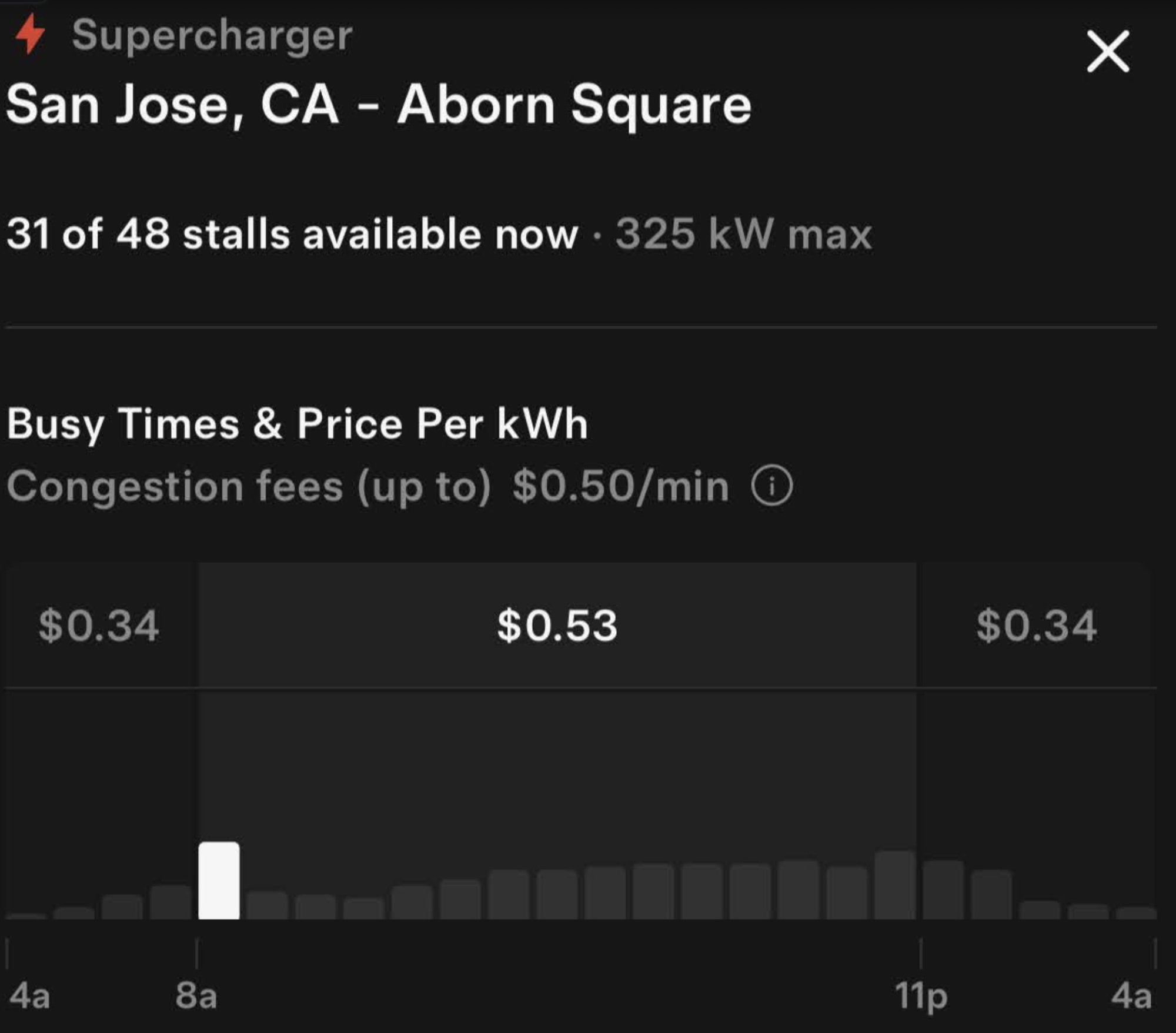Click the 8a time label
1176x1033 pixels.
tap(196, 996)
